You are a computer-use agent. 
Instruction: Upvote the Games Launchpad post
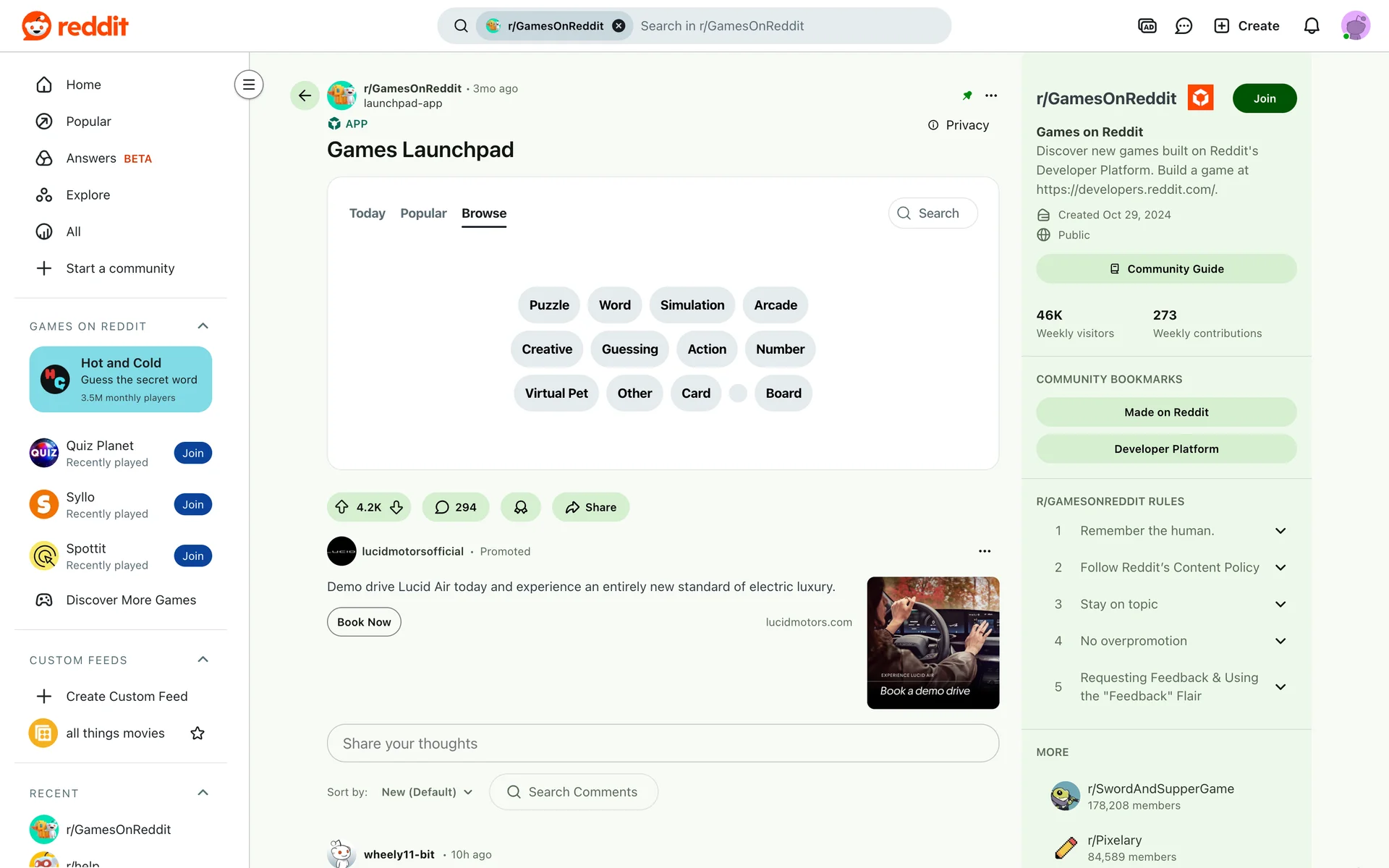point(341,507)
